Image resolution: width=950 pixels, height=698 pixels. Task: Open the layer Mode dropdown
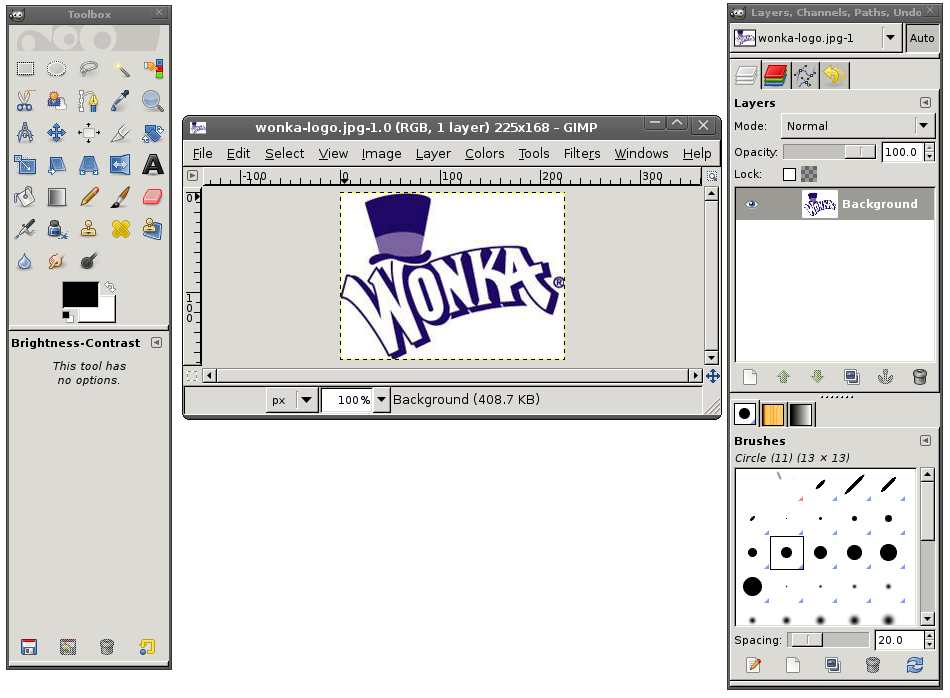click(x=857, y=126)
